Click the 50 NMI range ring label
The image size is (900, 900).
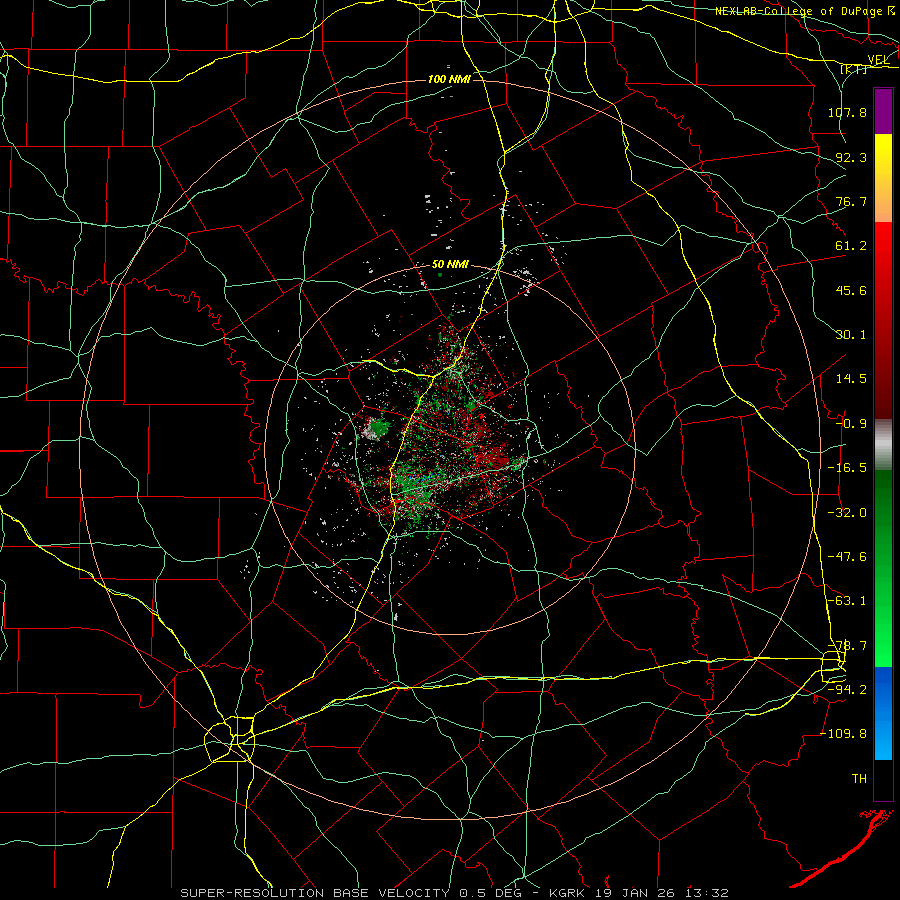(x=451, y=265)
